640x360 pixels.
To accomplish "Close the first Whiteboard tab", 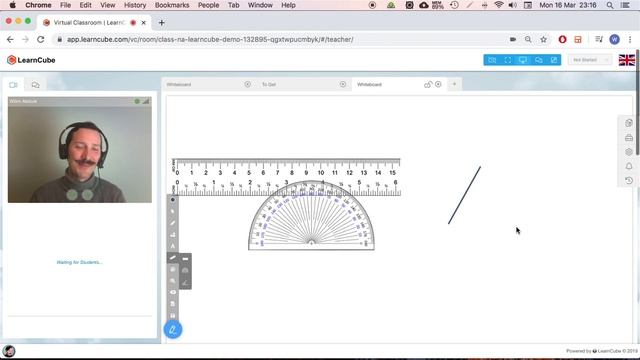I will [247, 84].
